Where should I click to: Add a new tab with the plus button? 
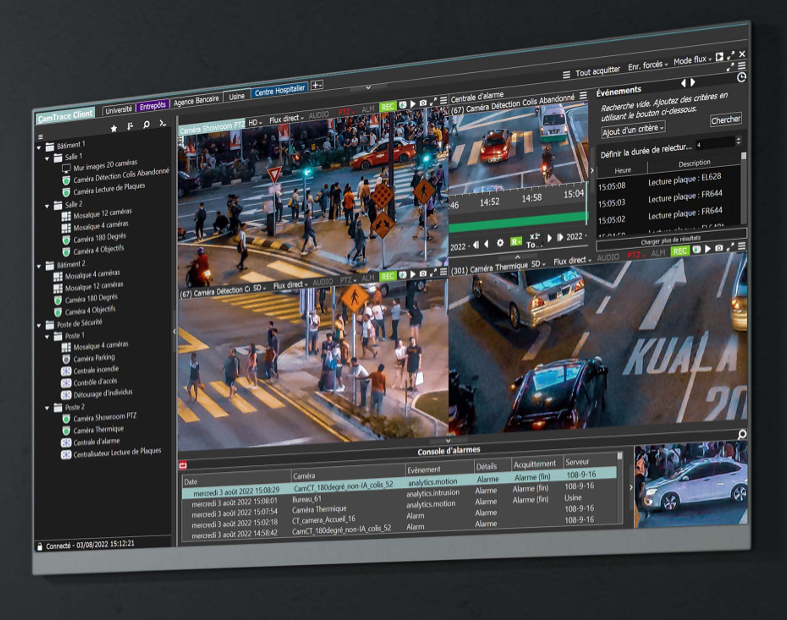tap(317, 85)
